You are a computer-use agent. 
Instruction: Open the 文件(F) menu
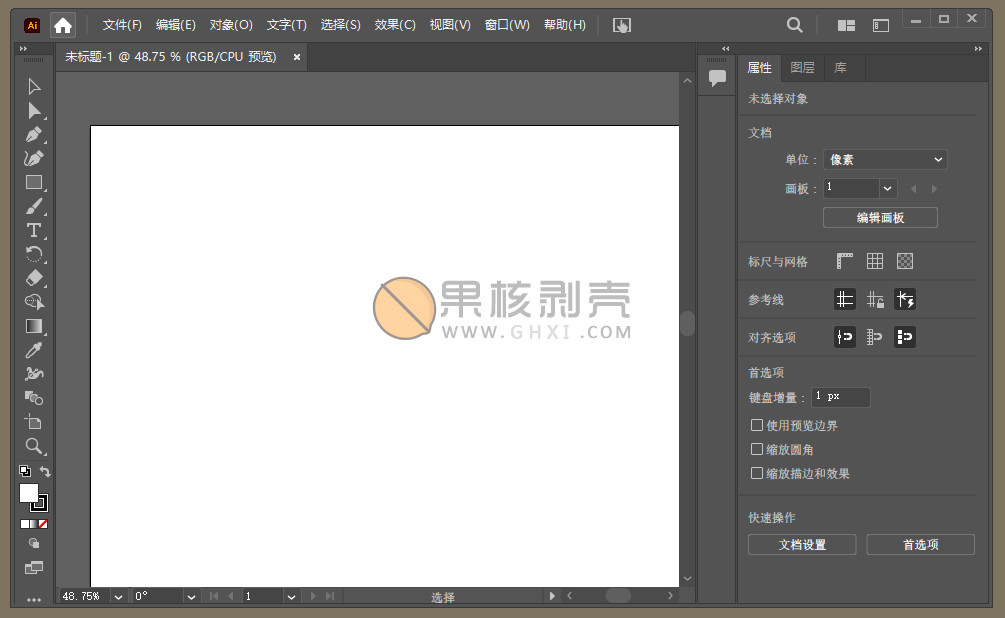[122, 25]
